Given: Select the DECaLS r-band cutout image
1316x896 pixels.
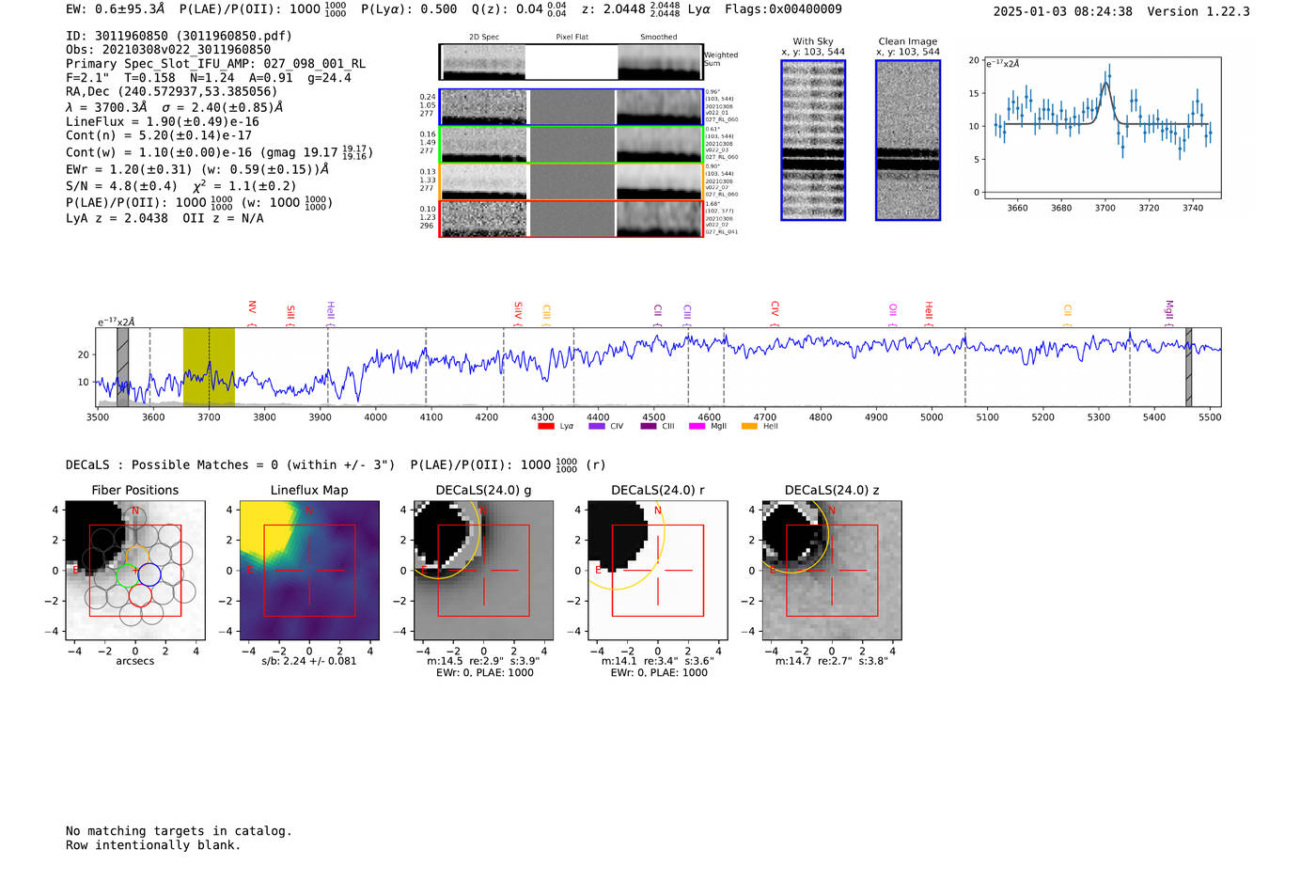Looking at the screenshot, I should [x=658, y=571].
